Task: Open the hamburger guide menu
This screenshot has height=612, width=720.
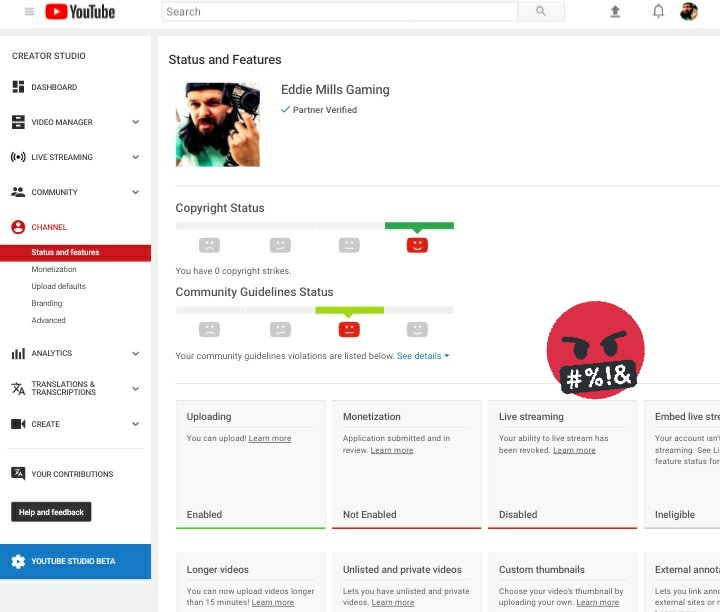Action: click(x=29, y=11)
